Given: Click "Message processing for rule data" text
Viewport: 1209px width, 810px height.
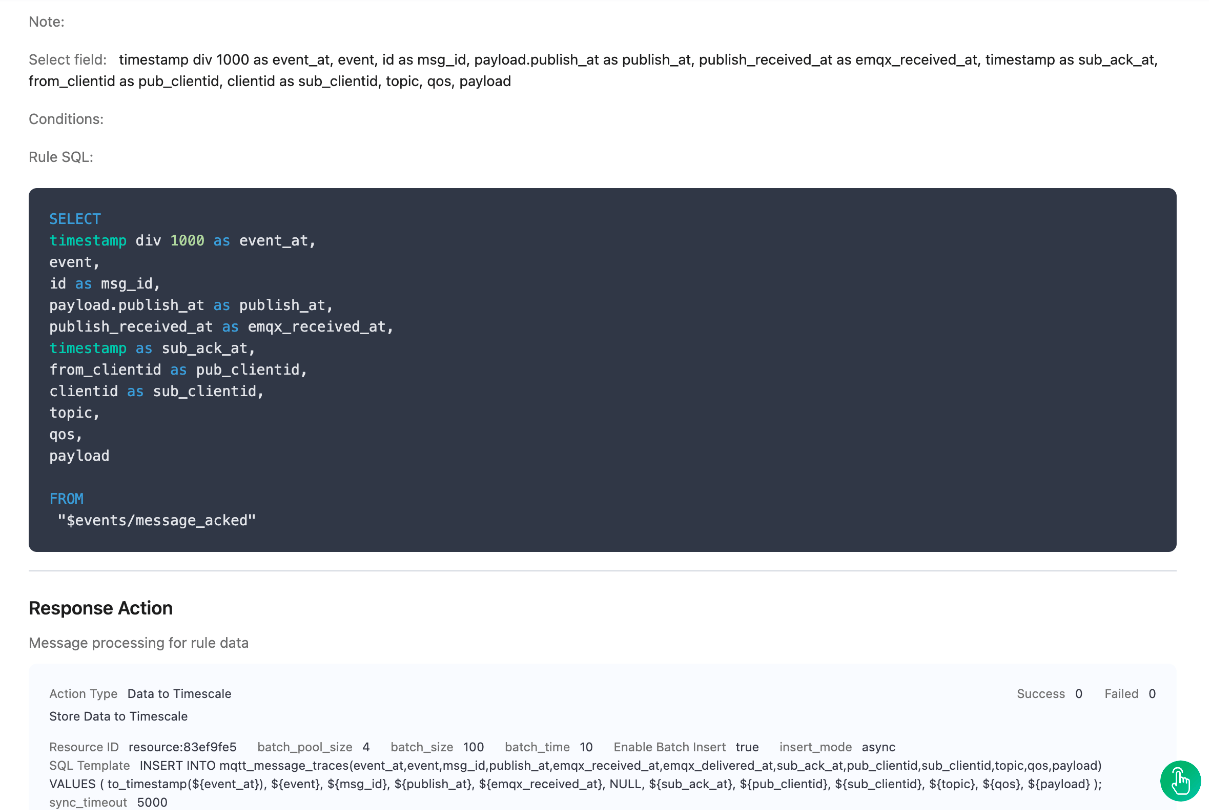Looking at the screenshot, I should pos(139,643).
